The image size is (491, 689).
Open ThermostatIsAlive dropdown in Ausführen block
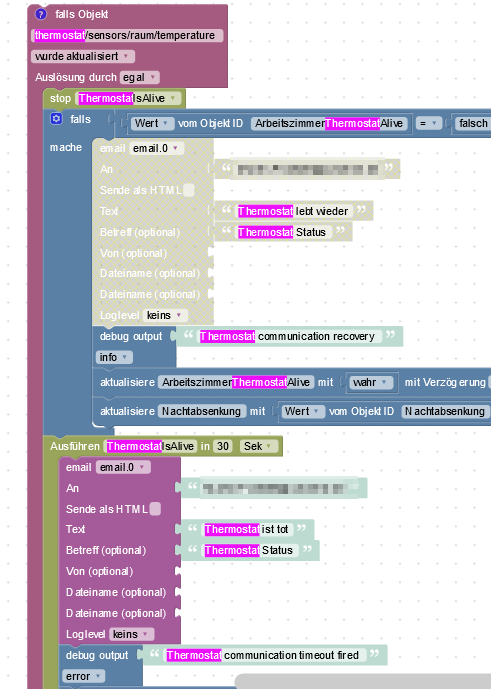click(149, 446)
